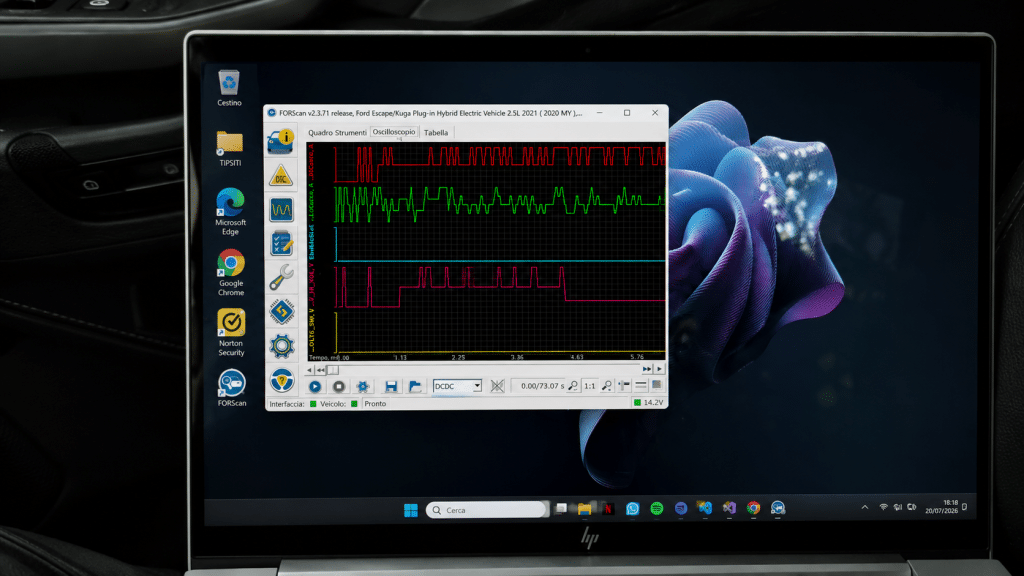Switch to FORScan from the taskbar
1024x576 pixels.
(777, 508)
